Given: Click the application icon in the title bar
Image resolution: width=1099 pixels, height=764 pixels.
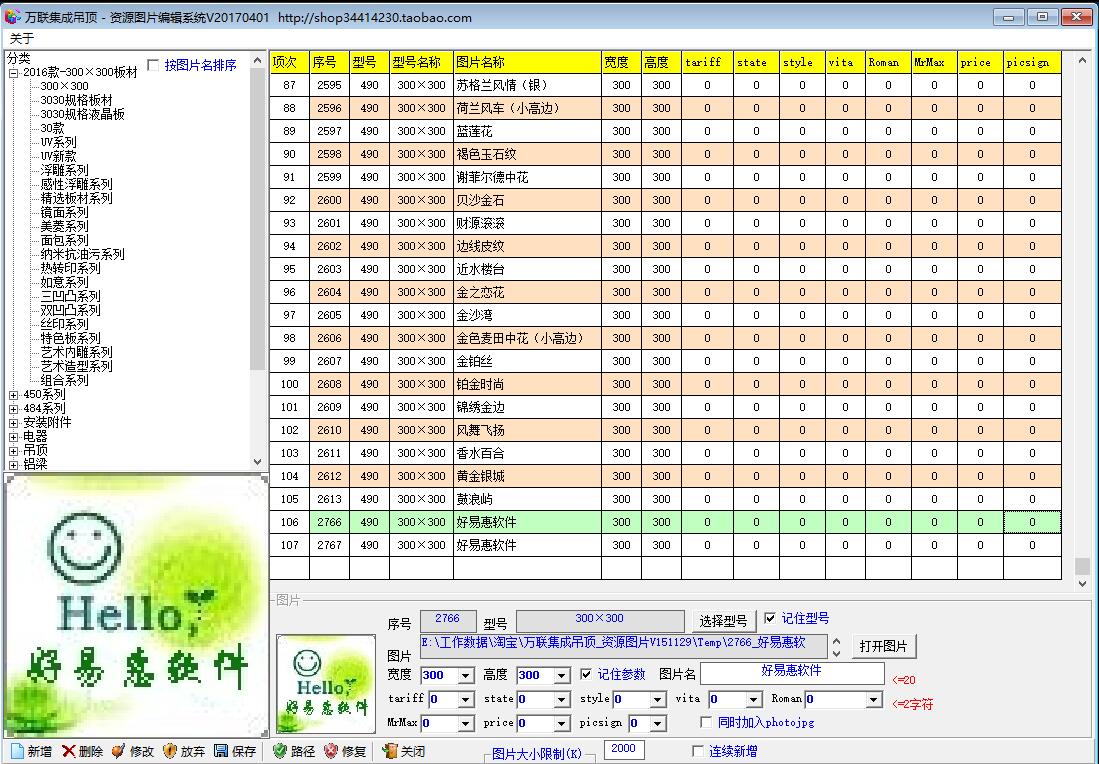Looking at the screenshot, I should pos(12,16).
